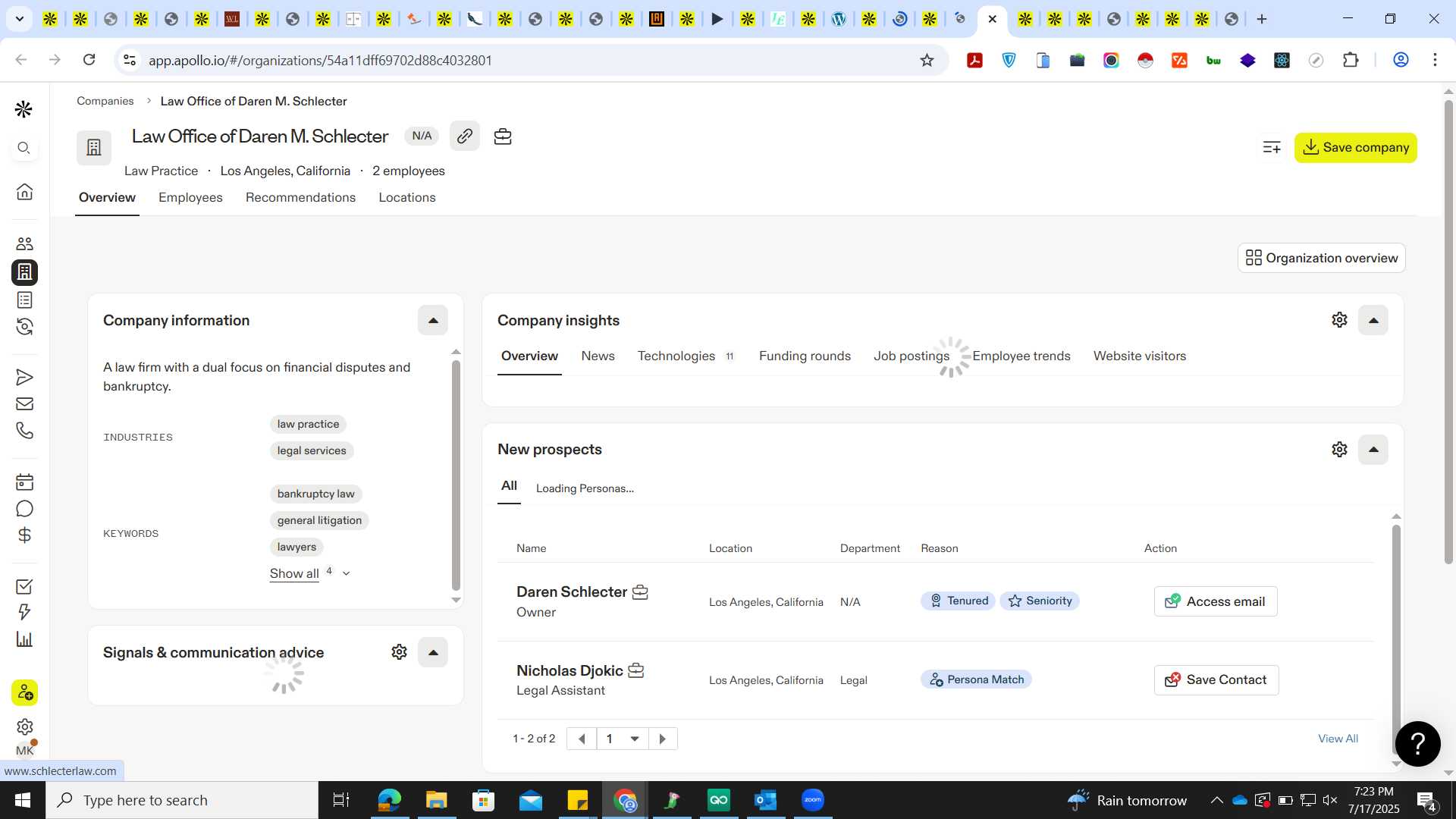Click briefcase icon next to Daren Schlecter
The width and height of the screenshot is (1456, 819).
pyautogui.click(x=640, y=592)
